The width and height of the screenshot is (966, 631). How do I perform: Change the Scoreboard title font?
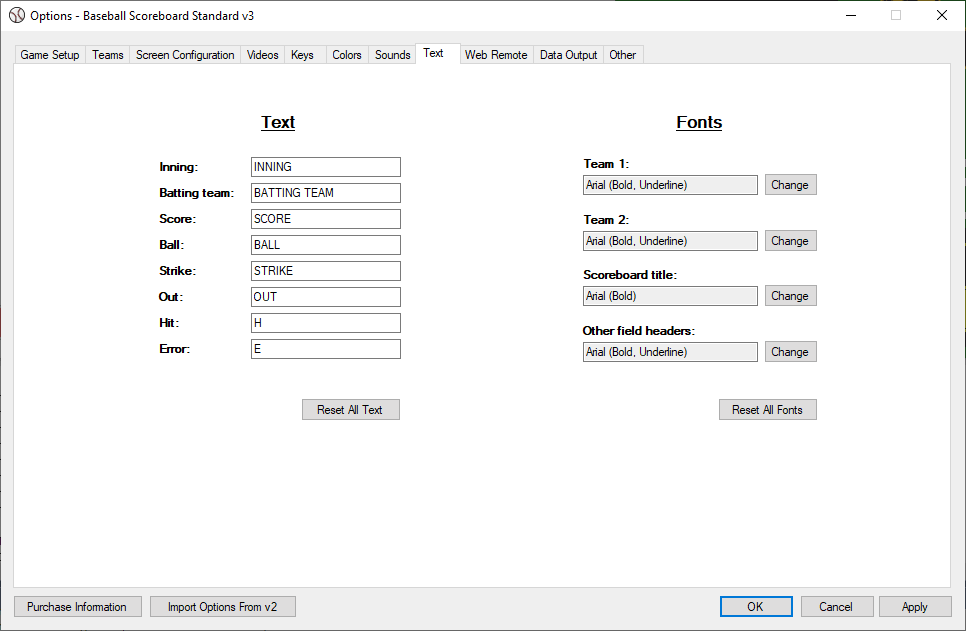[x=790, y=296]
